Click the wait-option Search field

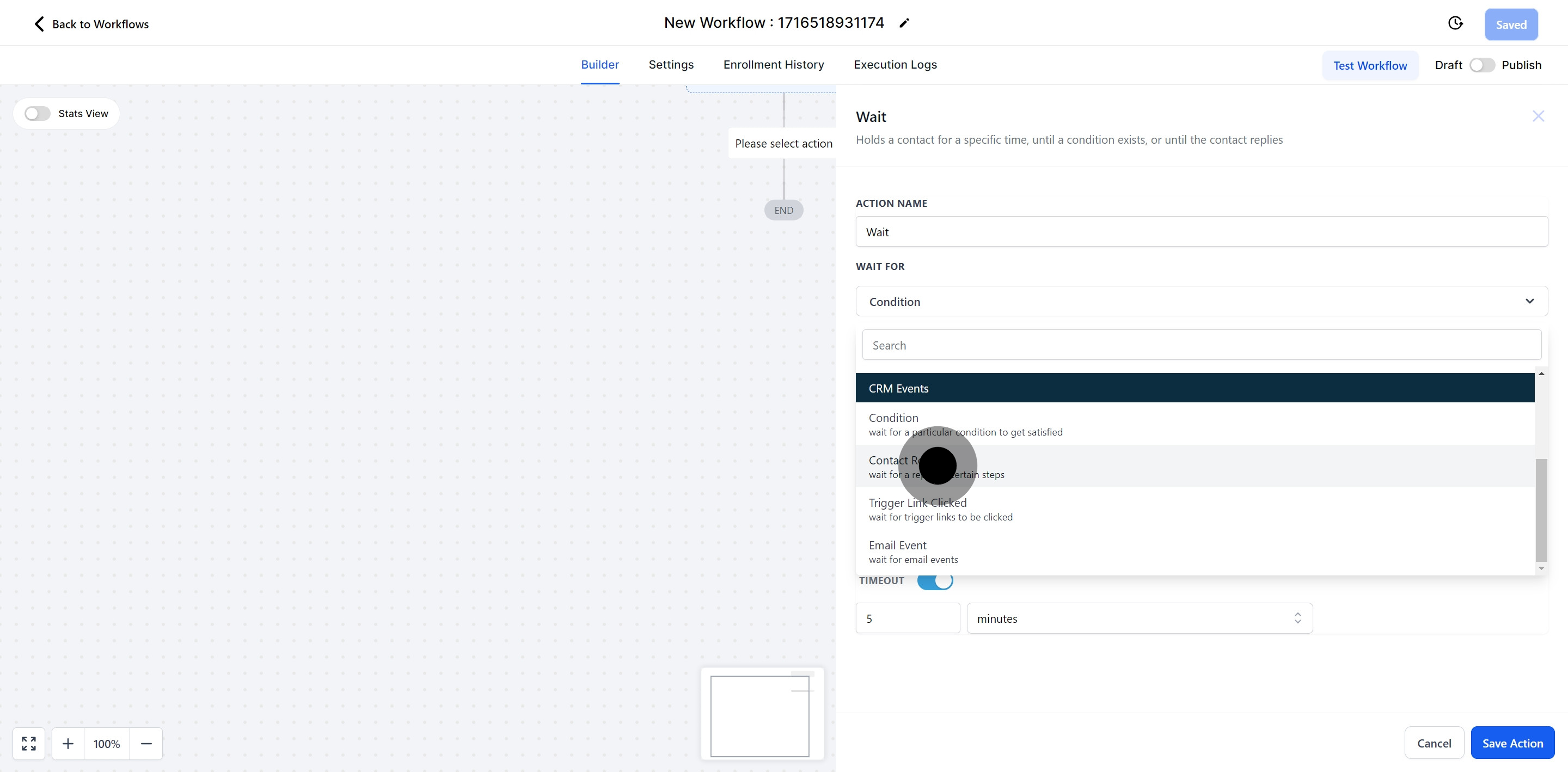coord(1201,345)
